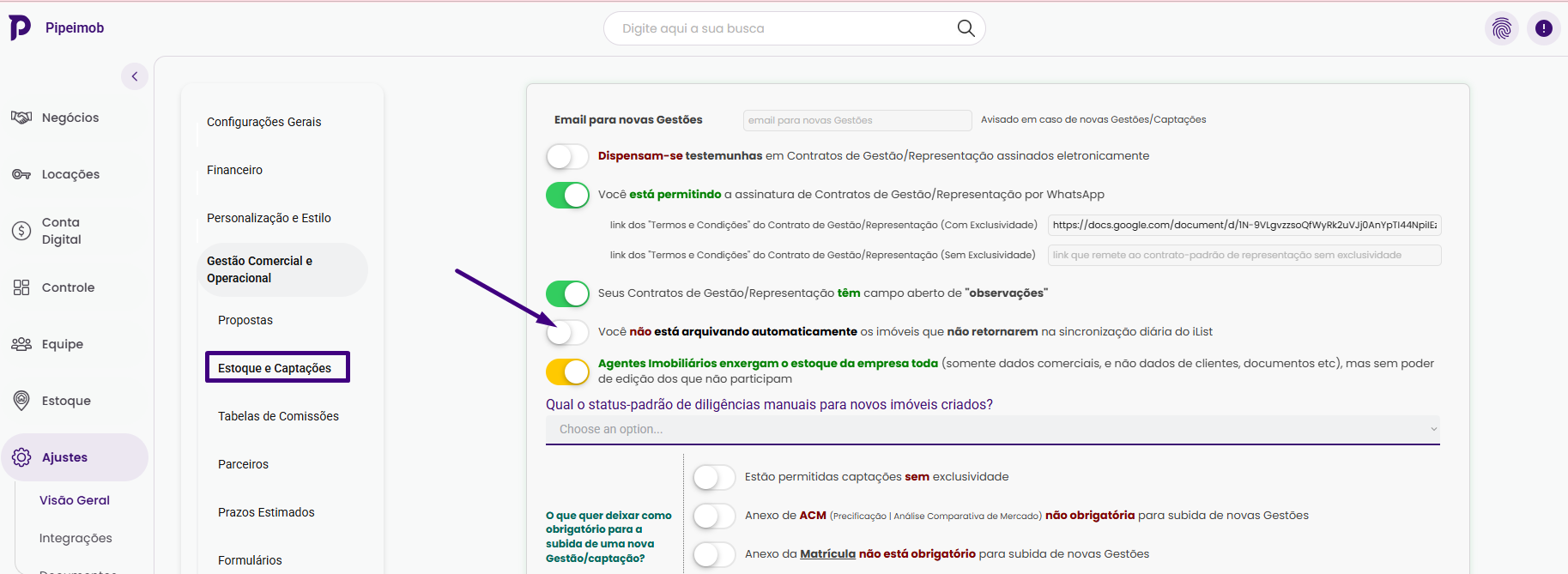1568x574 pixels.
Task: Click the Email para novas Gestões field
Action: click(x=857, y=120)
